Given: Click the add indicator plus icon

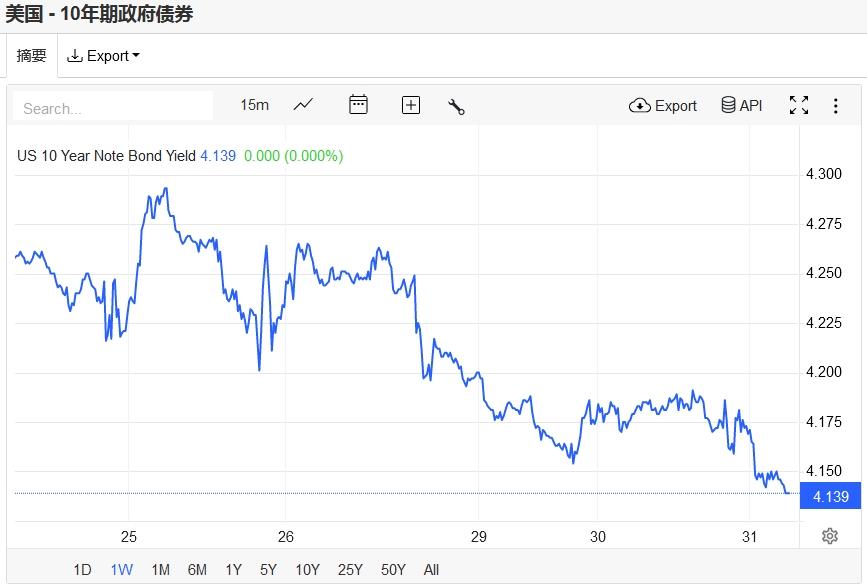Looking at the screenshot, I should click(x=411, y=105).
